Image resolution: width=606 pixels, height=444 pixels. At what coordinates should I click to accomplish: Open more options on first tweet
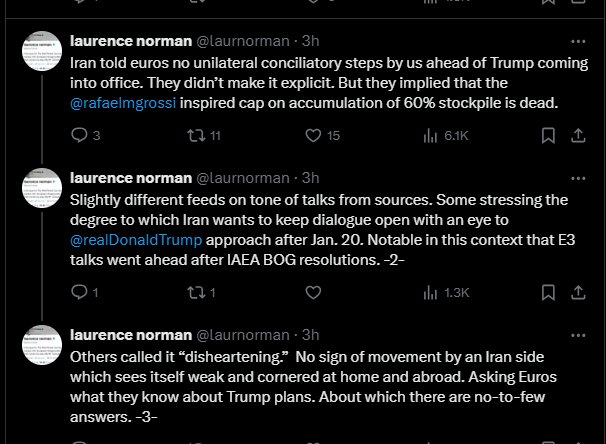(578, 41)
